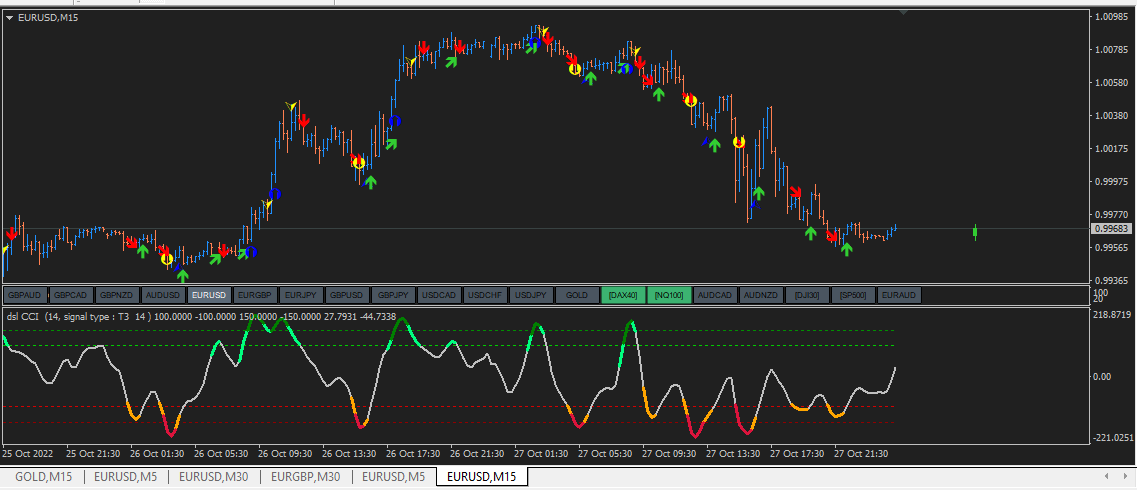Switch to the GOLD,M15 chart tab
The height and width of the screenshot is (490, 1137).
click(x=44, y=476)
